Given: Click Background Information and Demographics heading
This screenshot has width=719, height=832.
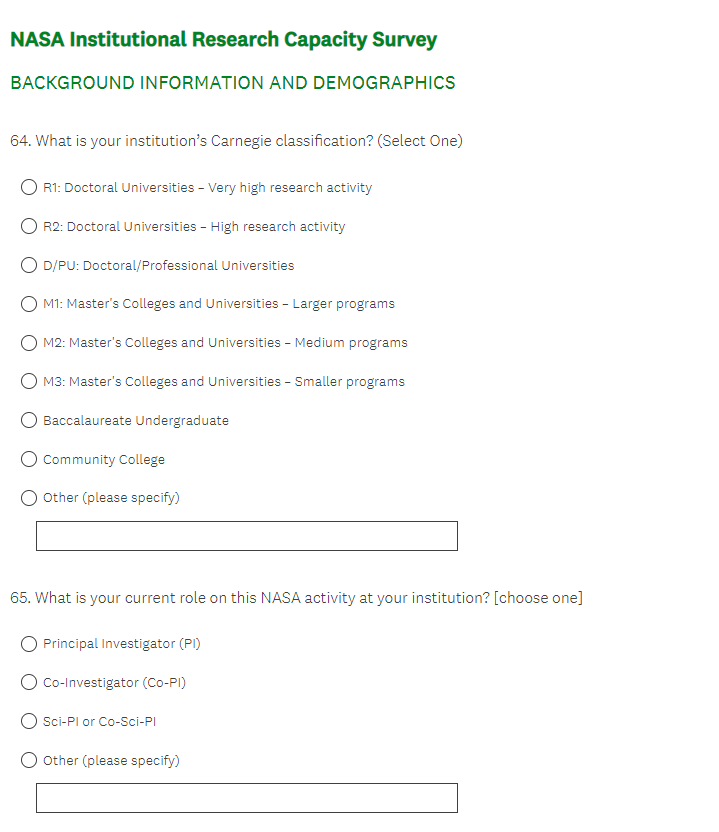Looking at the screenshot, I should coord(232,83).
